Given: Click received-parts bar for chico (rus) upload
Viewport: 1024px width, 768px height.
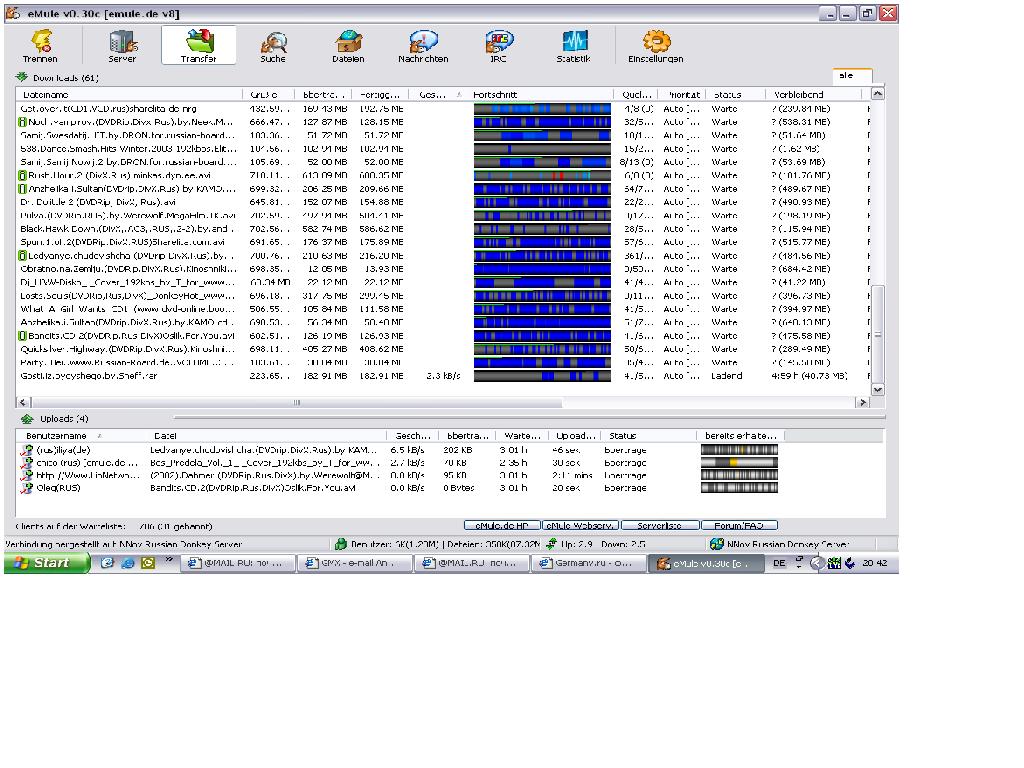Looking at the screenshot, I should pos(739,462).
